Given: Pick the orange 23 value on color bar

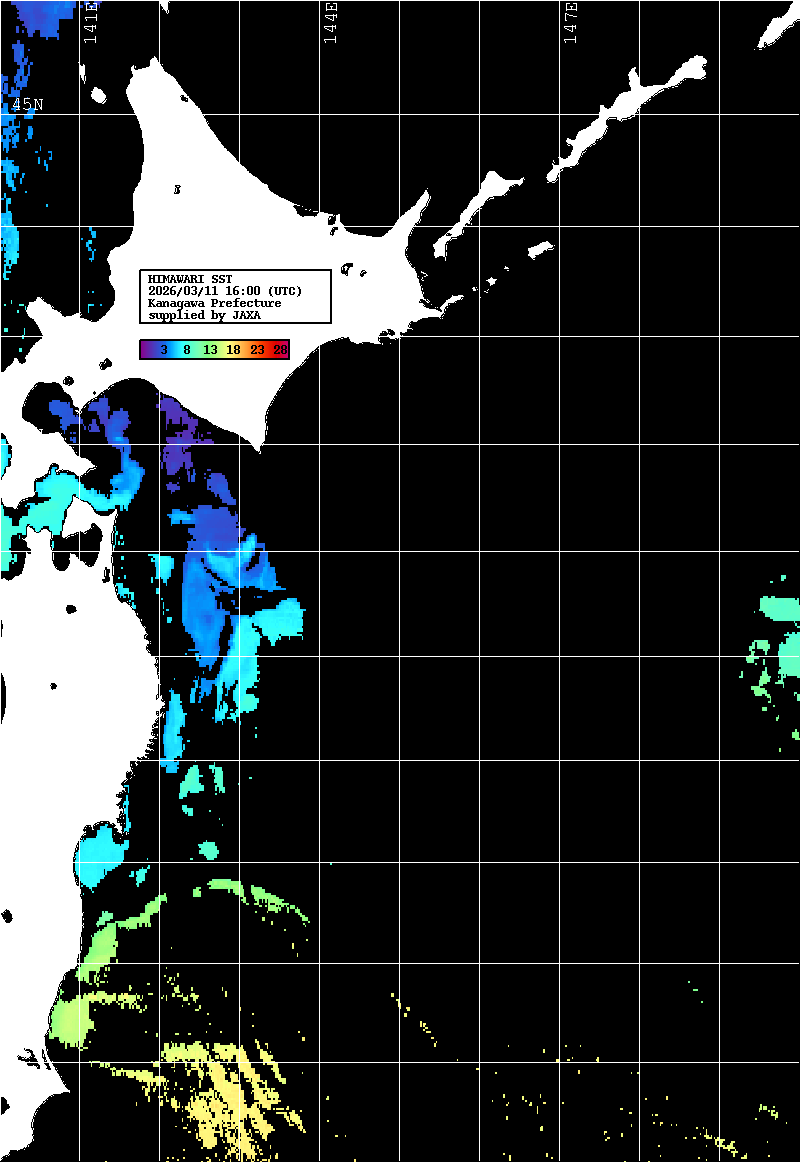Looking at the screenshot, I should [257, 350].
